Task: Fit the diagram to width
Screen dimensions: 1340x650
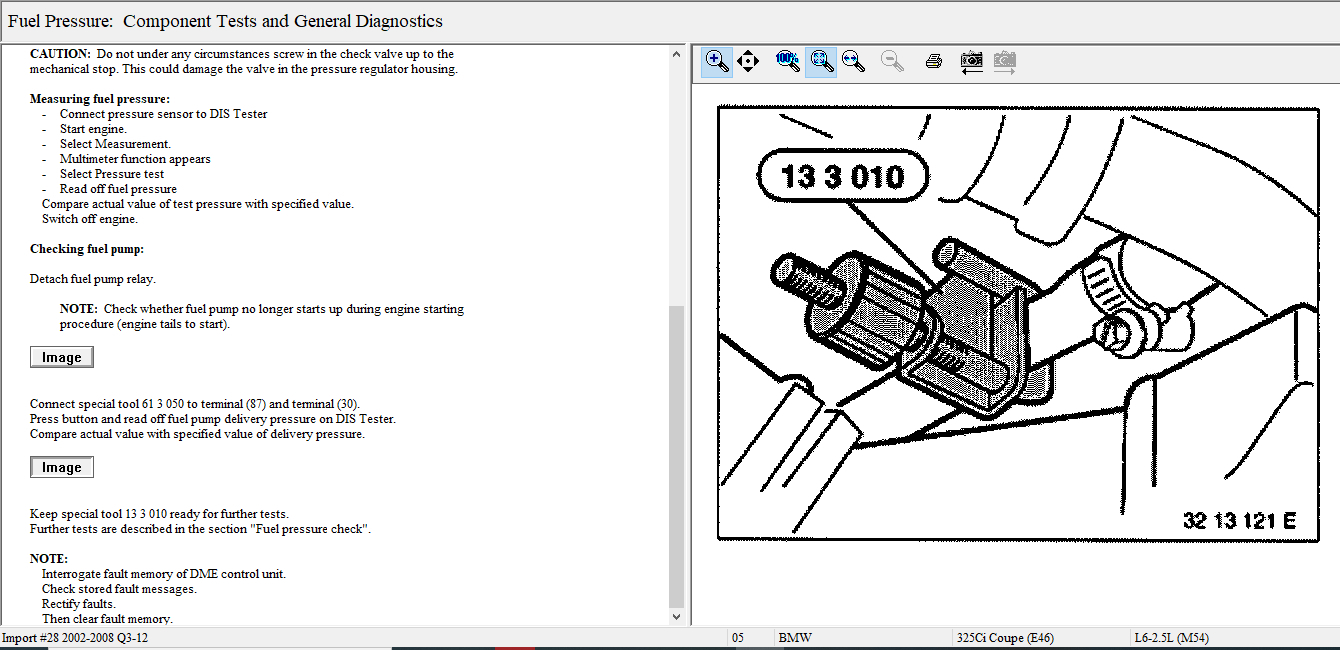Action: pos(853,62)
